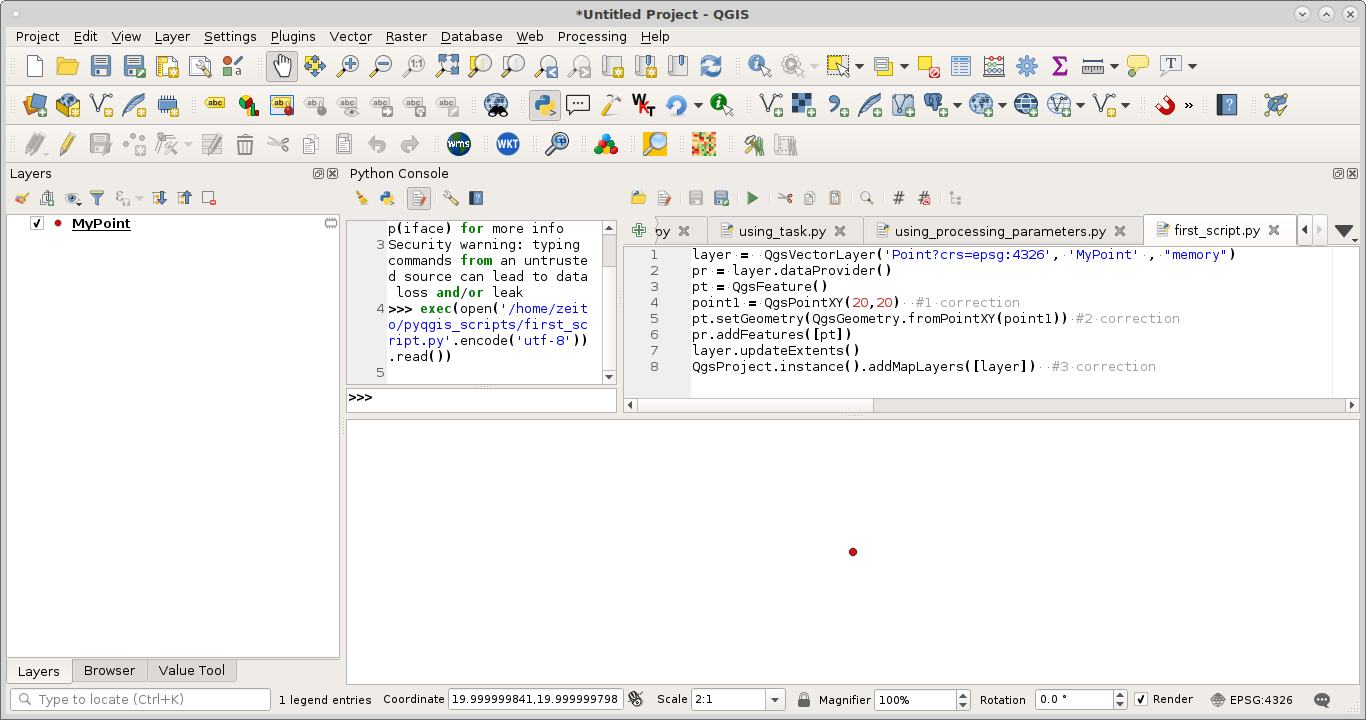Viewport: 1366px width, 720px height.
Task: Expand the Add PostGIS Layer dropdown arrow
Action: click(x=957, y=105)
